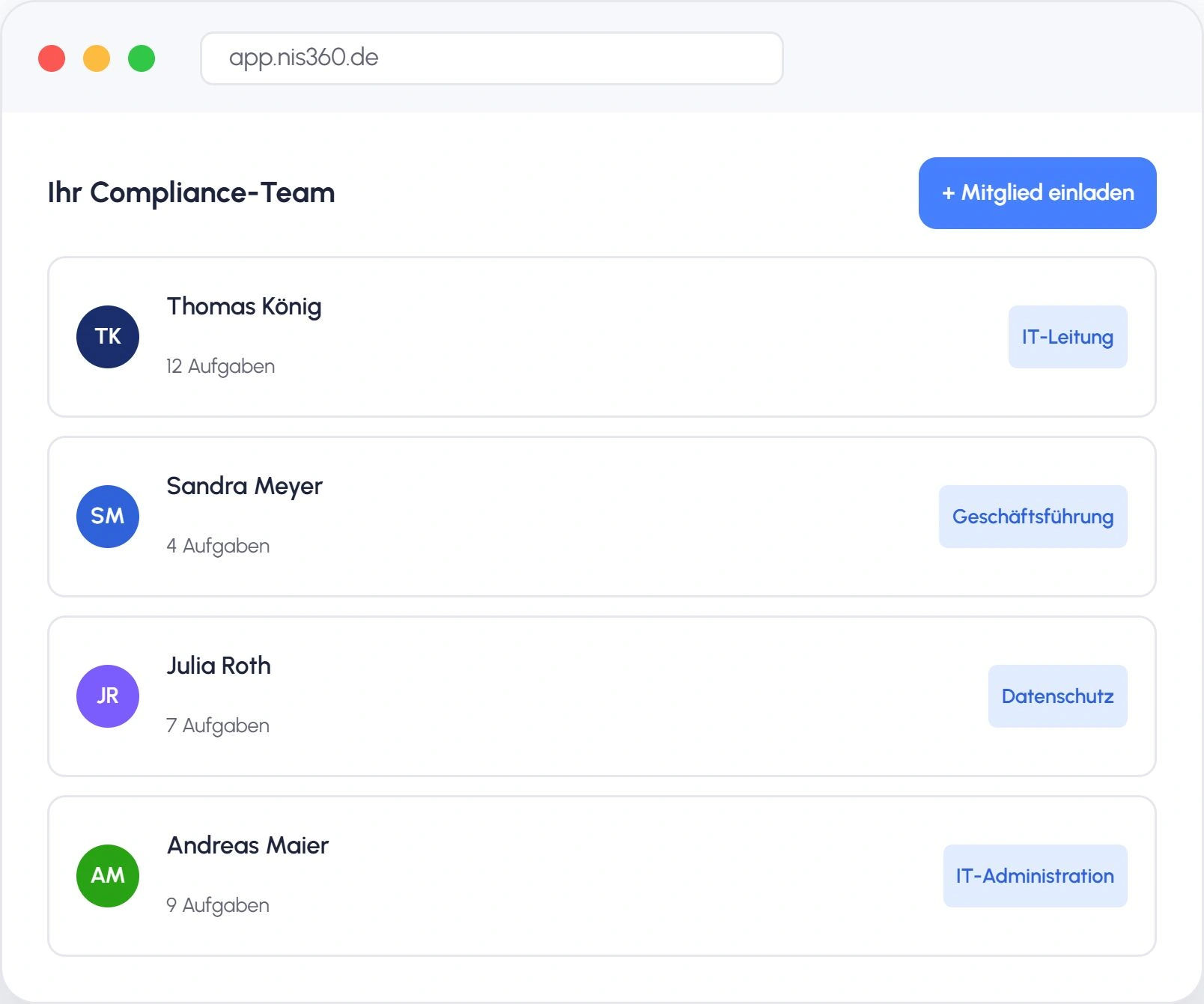
Task: Click the 4 Aufgaben task count
Action: click(x=218, y=546)
